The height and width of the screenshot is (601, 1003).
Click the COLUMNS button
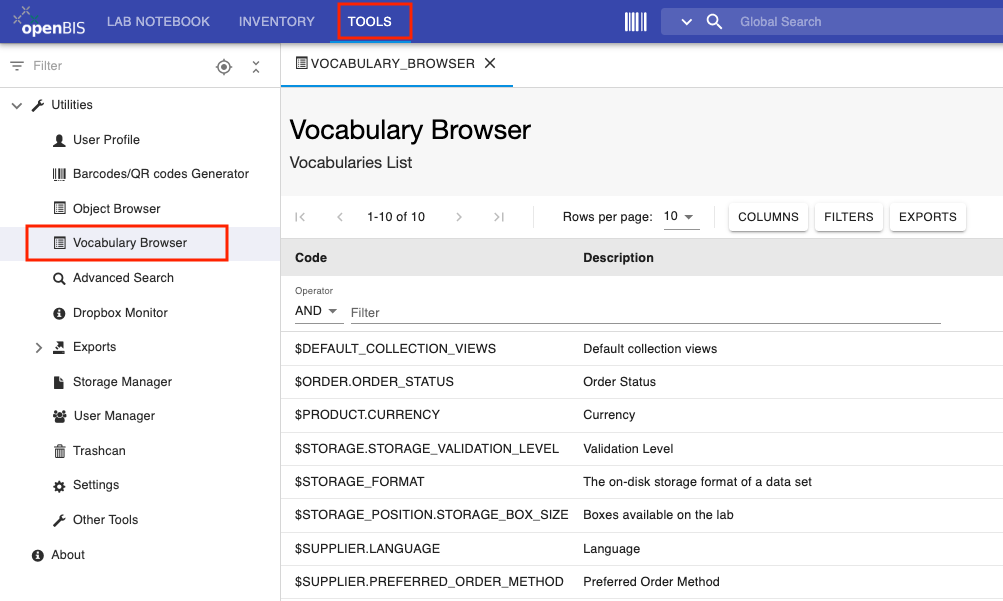tap(768, 217)
